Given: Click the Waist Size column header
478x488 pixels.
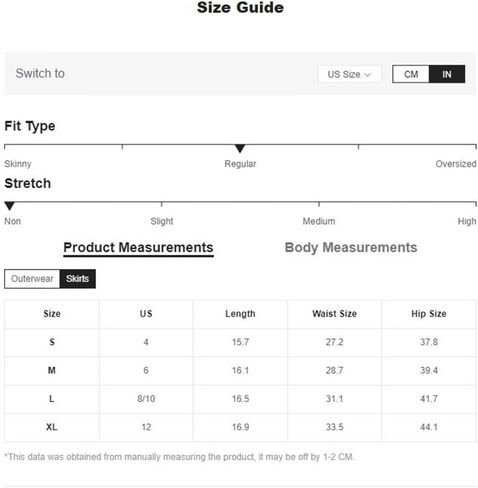Looking at the screenshot, I should 334,314.
